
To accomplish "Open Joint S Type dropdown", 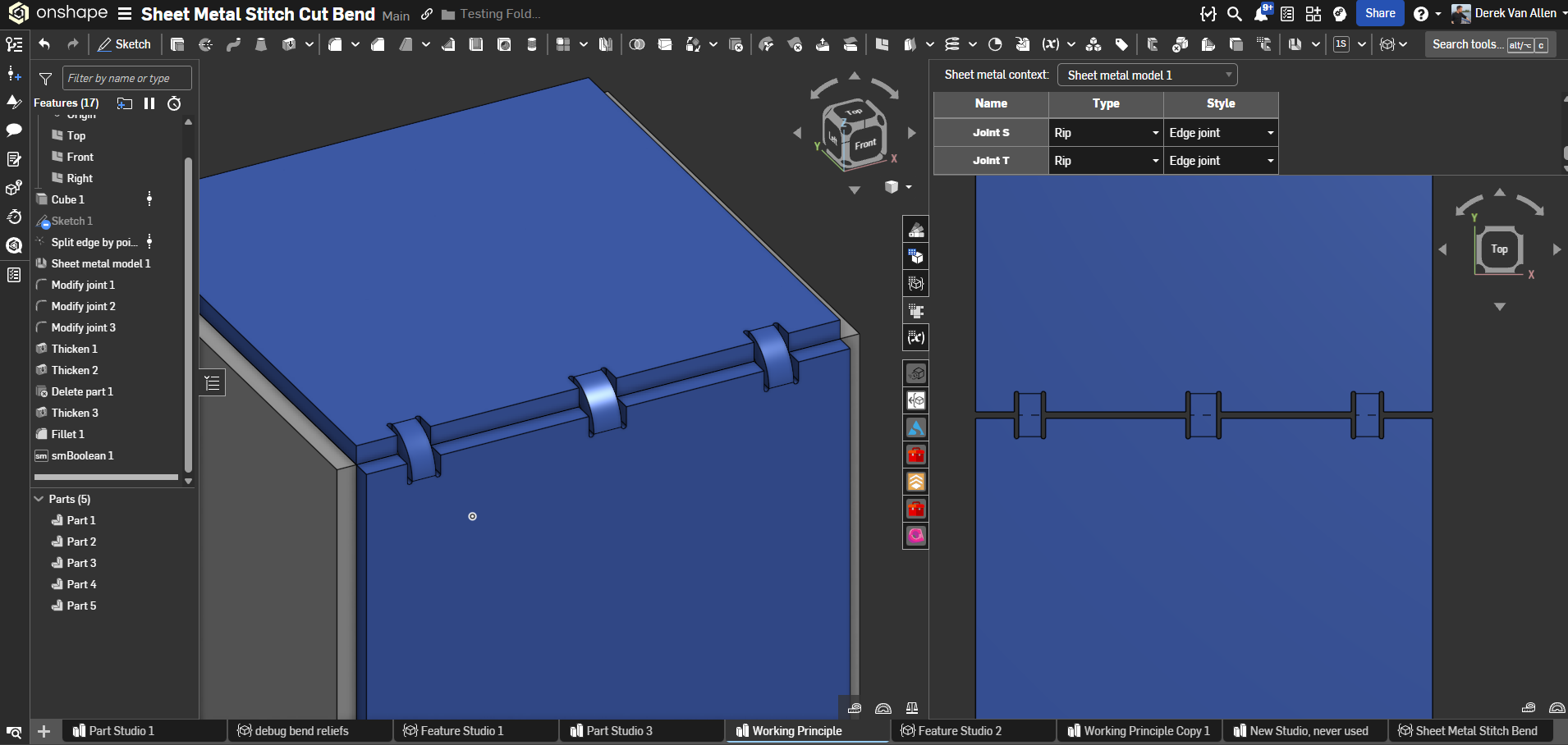I will (x=1106, y=133).
